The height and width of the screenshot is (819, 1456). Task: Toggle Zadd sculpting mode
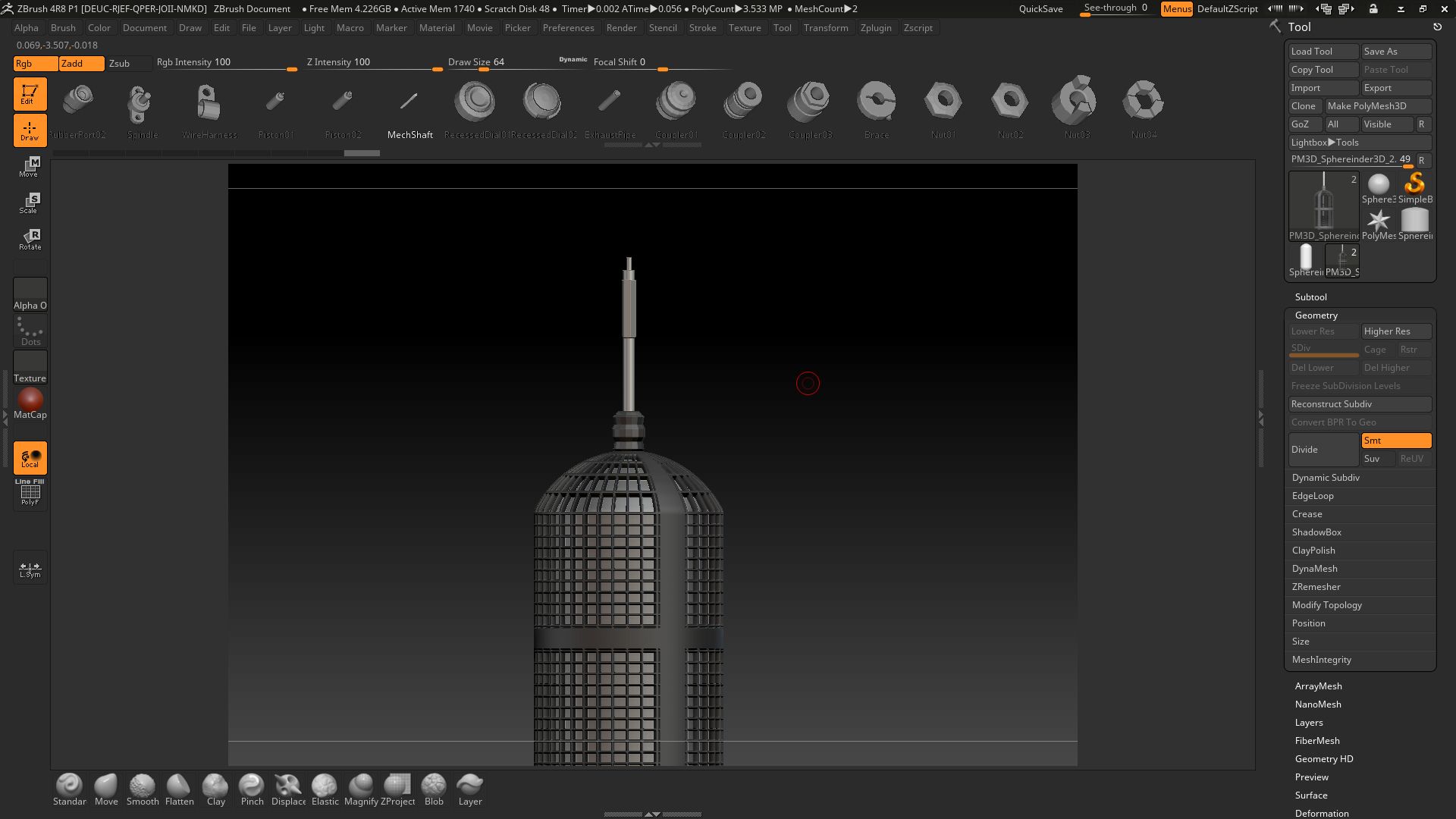tap(82, 64)
